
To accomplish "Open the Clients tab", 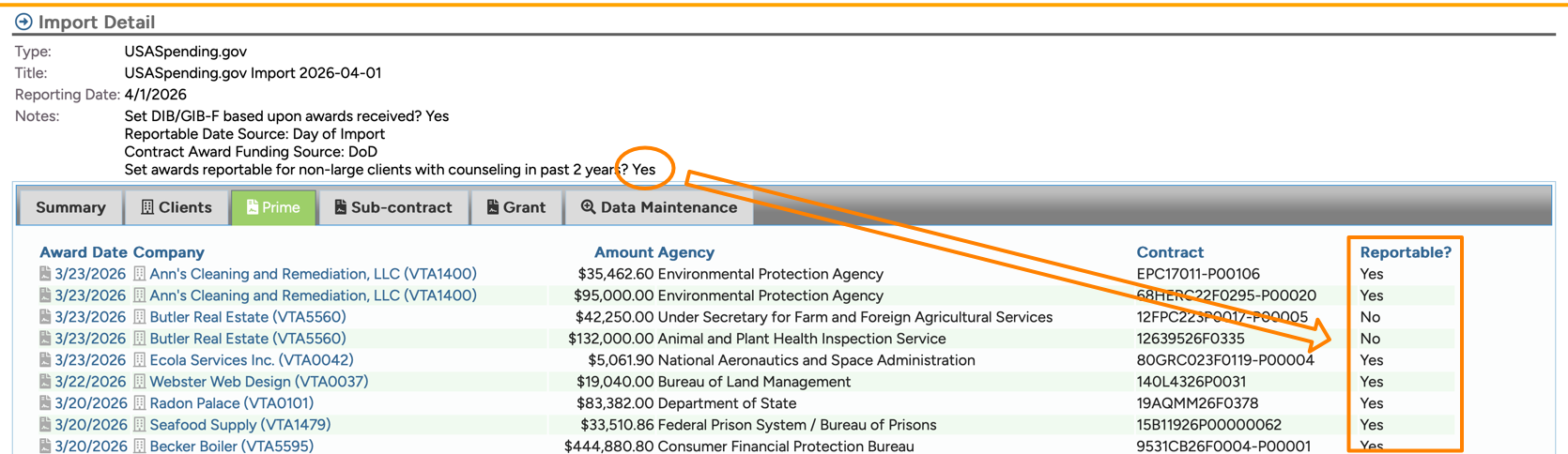I will pyautogui.click(x=177, y=207).
